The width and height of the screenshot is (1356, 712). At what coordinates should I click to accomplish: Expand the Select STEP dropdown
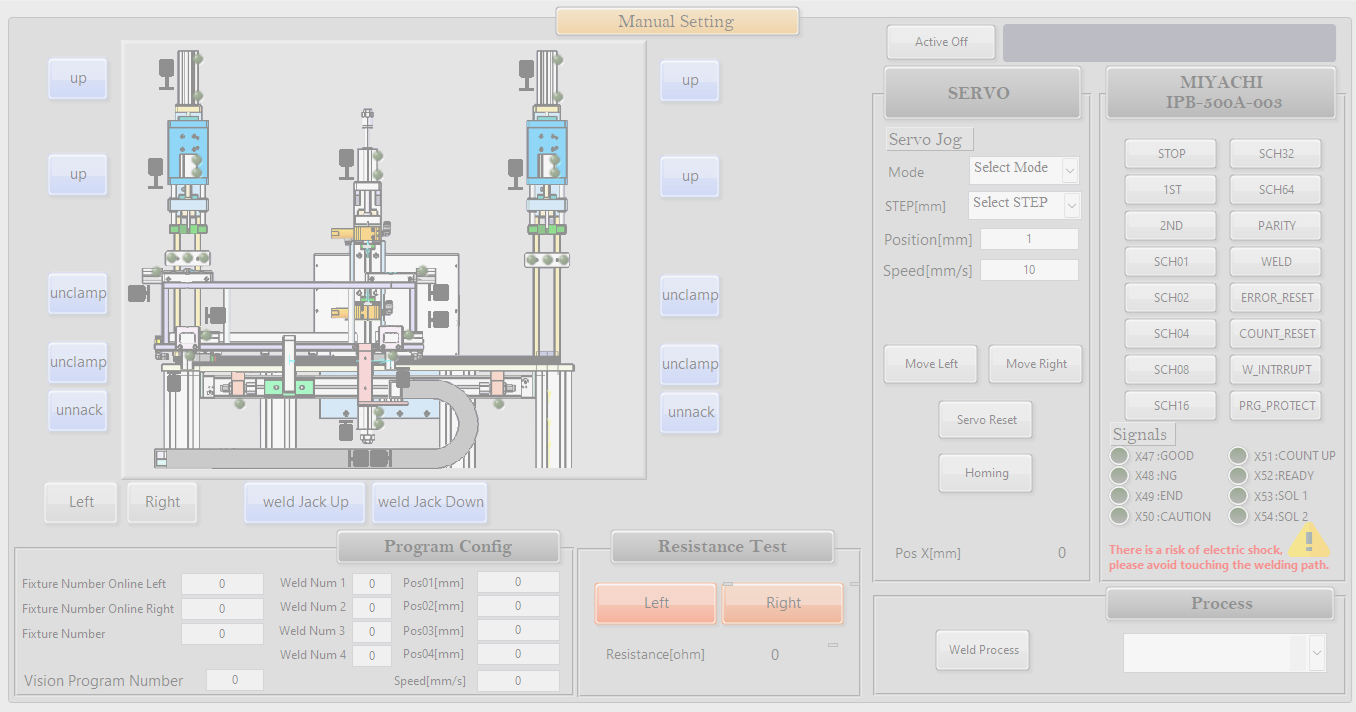coord(1024,204)
